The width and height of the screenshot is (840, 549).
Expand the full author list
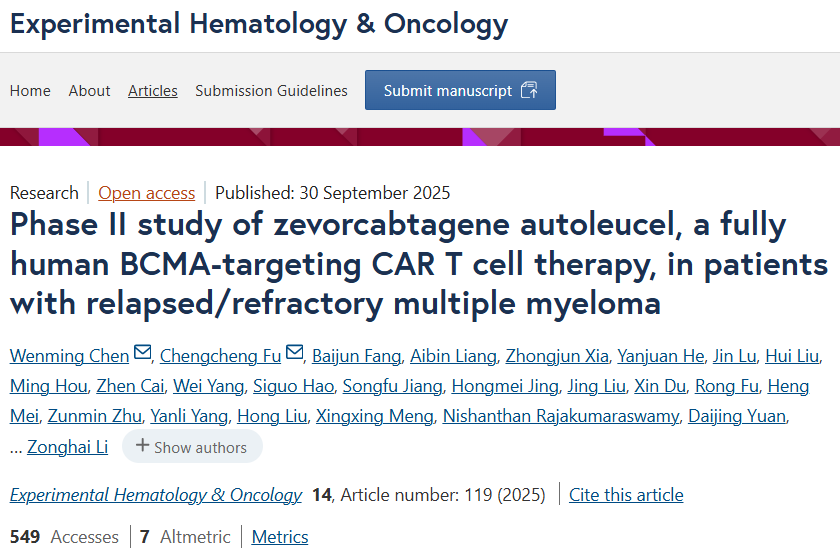pos(192,447)
